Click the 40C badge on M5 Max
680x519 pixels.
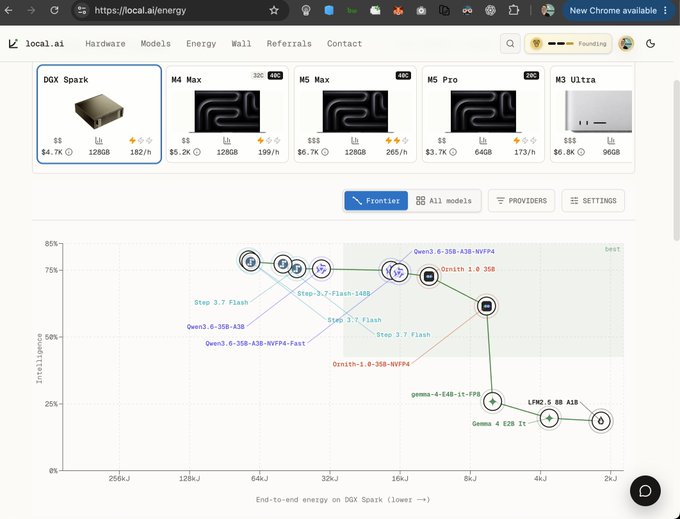tap(403, 75)
